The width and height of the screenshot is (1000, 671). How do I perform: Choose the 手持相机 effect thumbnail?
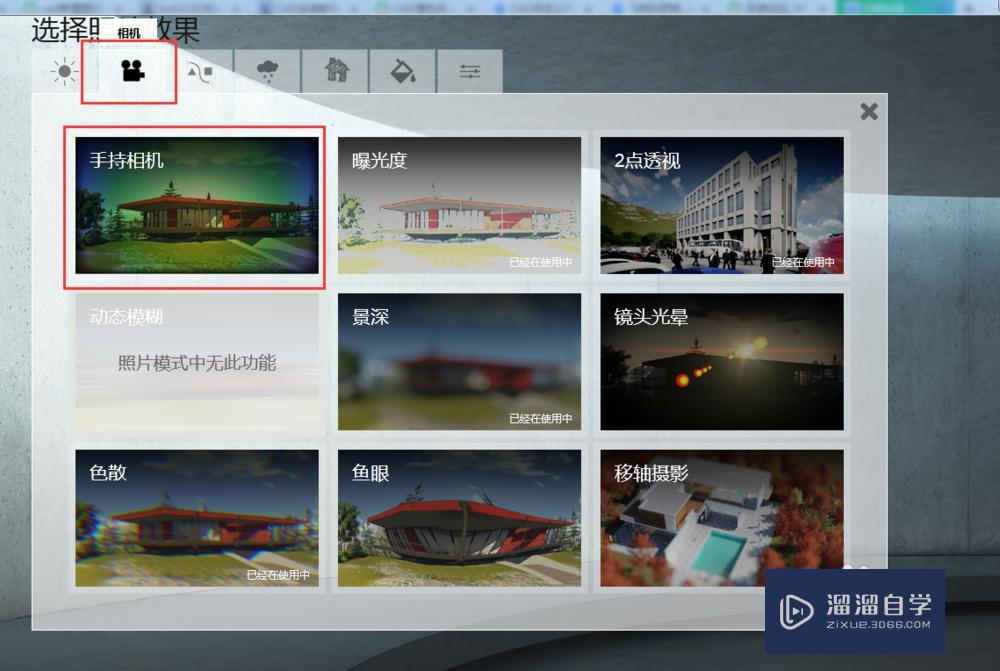pyautogui.click(x=197, y=205)
